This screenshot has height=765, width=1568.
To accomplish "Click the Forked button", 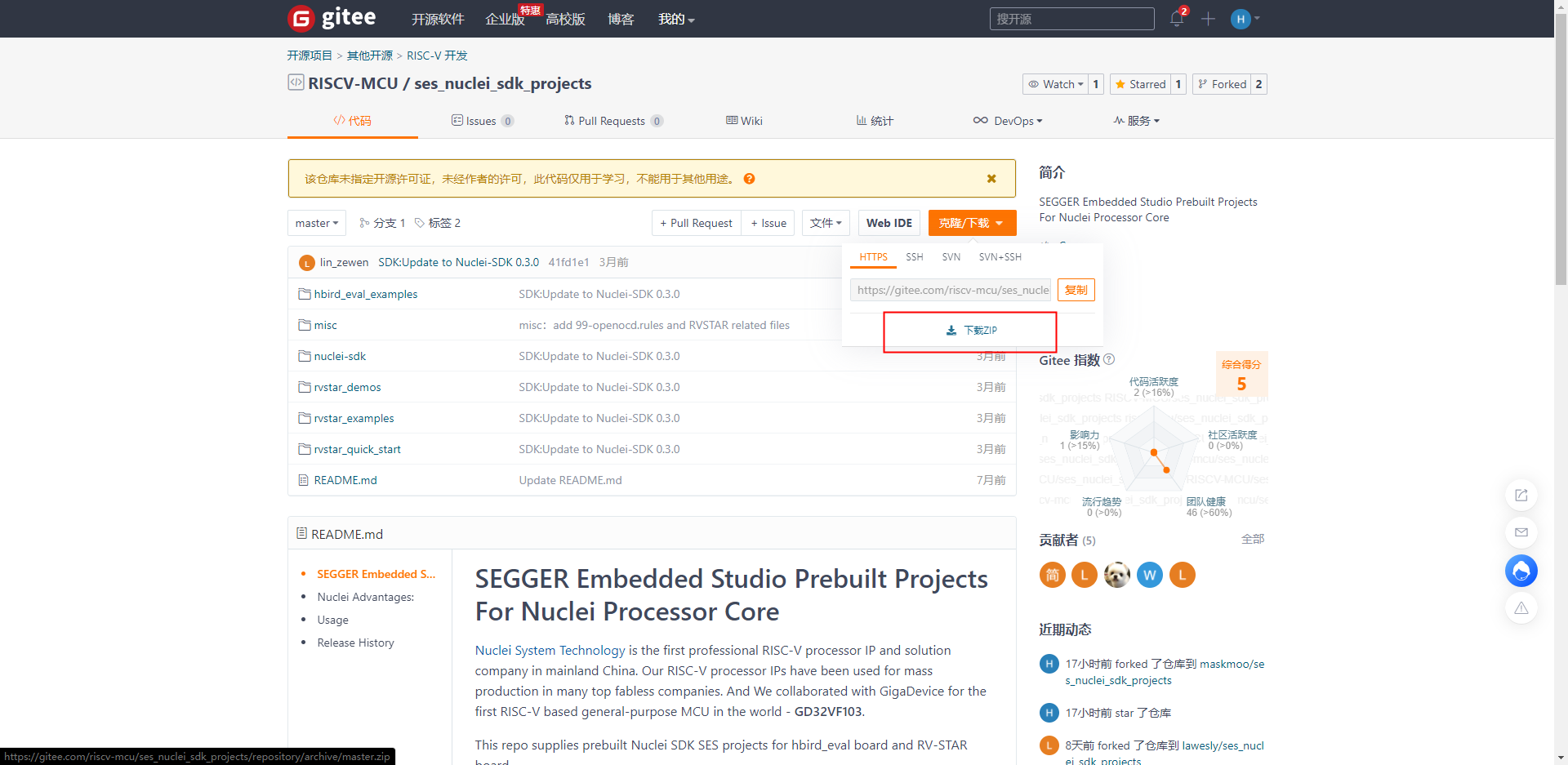I will (x=1222, y=84).
